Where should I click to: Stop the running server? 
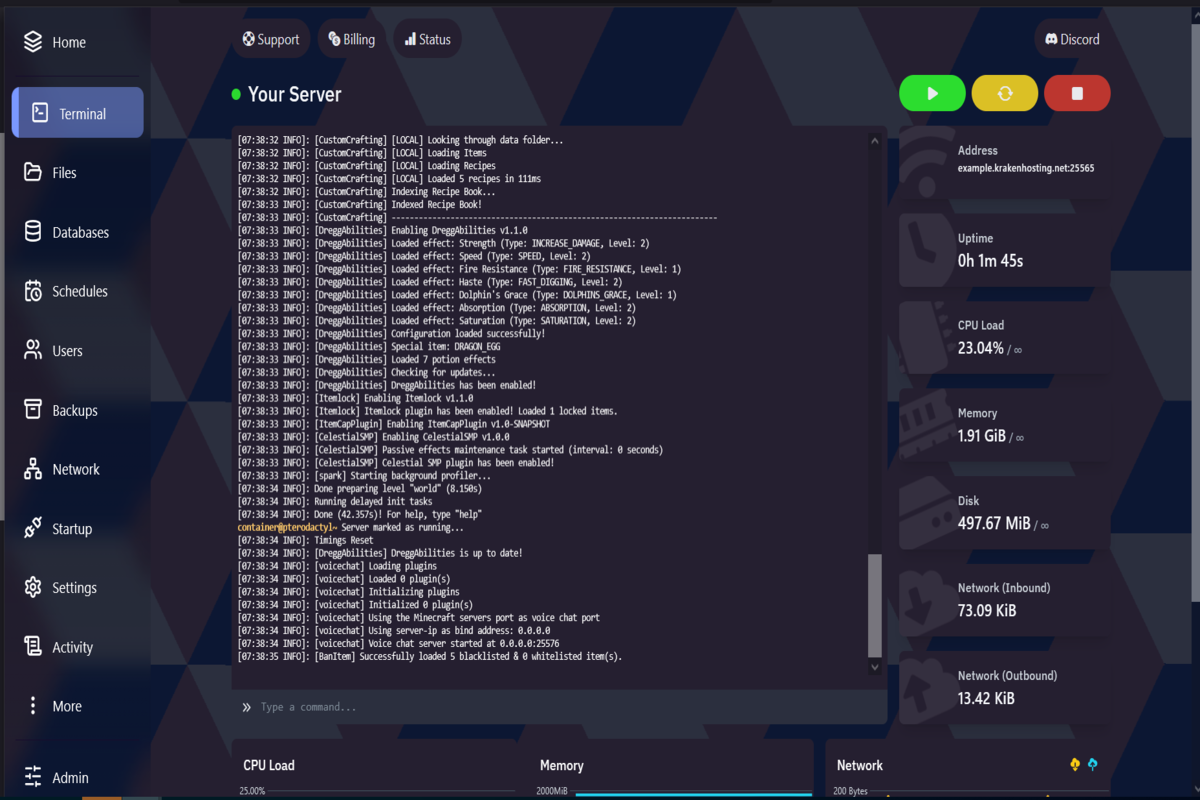(x=1077, y=93)
